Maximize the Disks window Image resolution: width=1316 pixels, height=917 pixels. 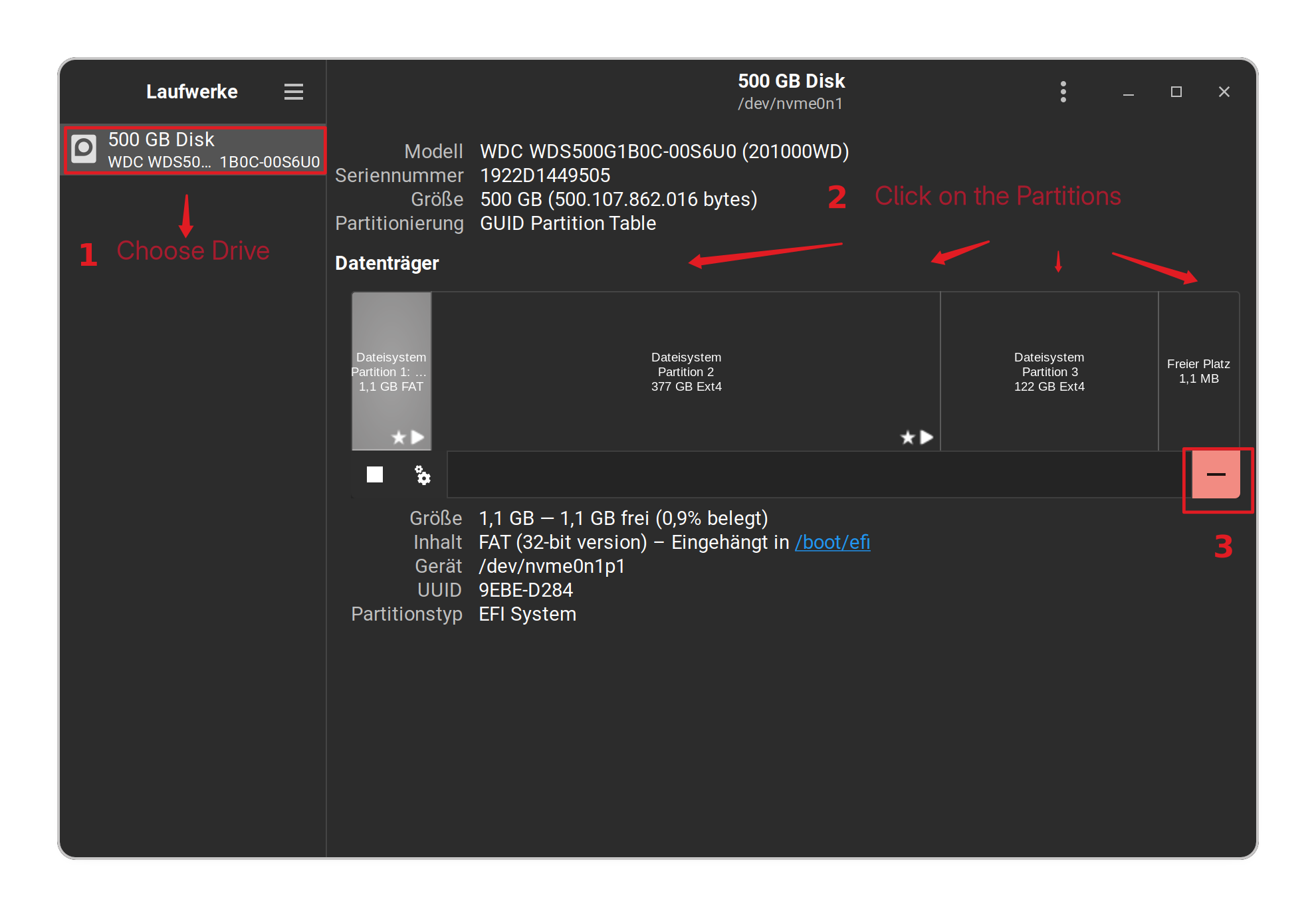1176,92
